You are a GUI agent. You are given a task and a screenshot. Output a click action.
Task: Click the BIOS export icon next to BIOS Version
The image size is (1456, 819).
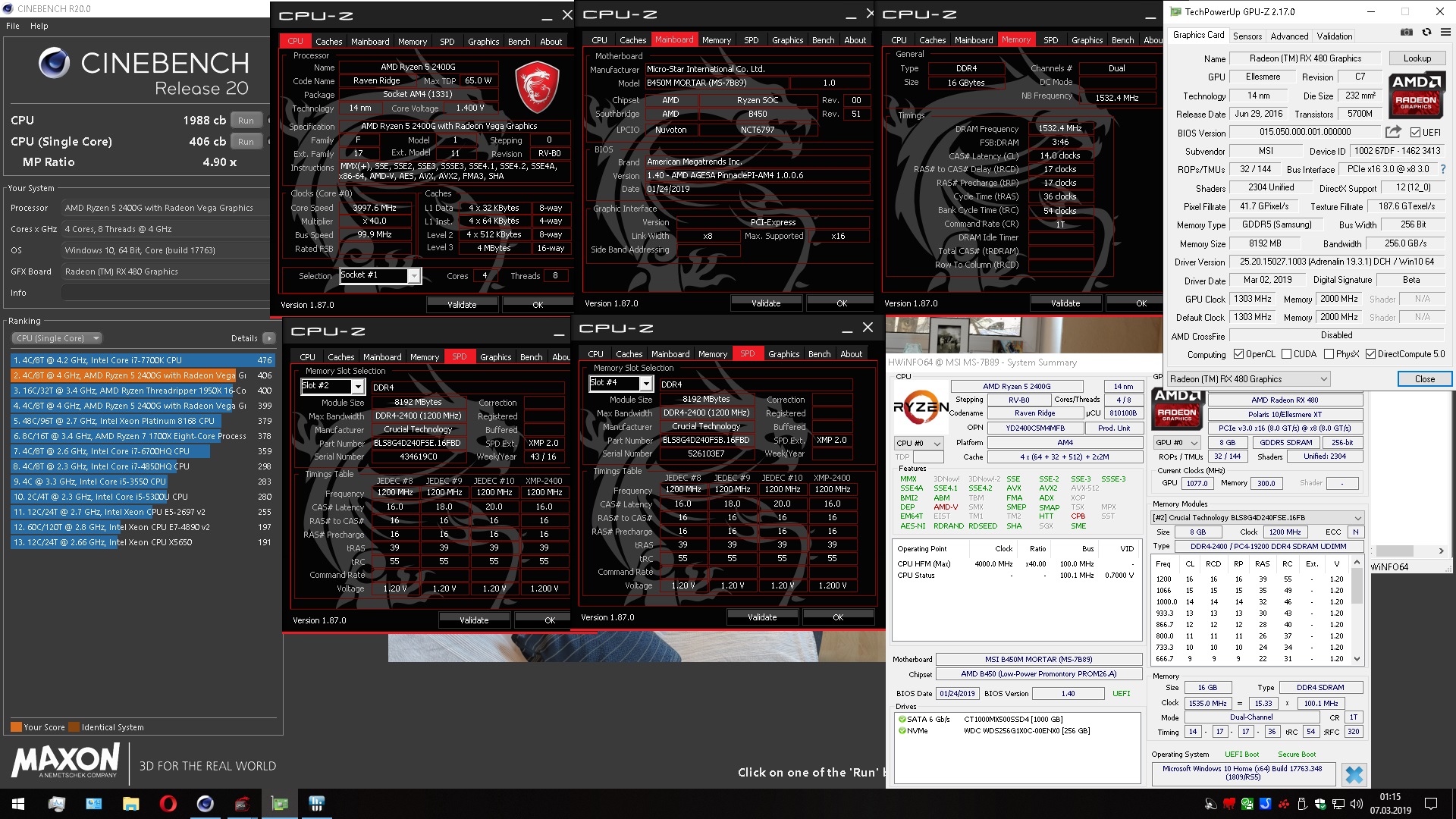click(1392, 131)
